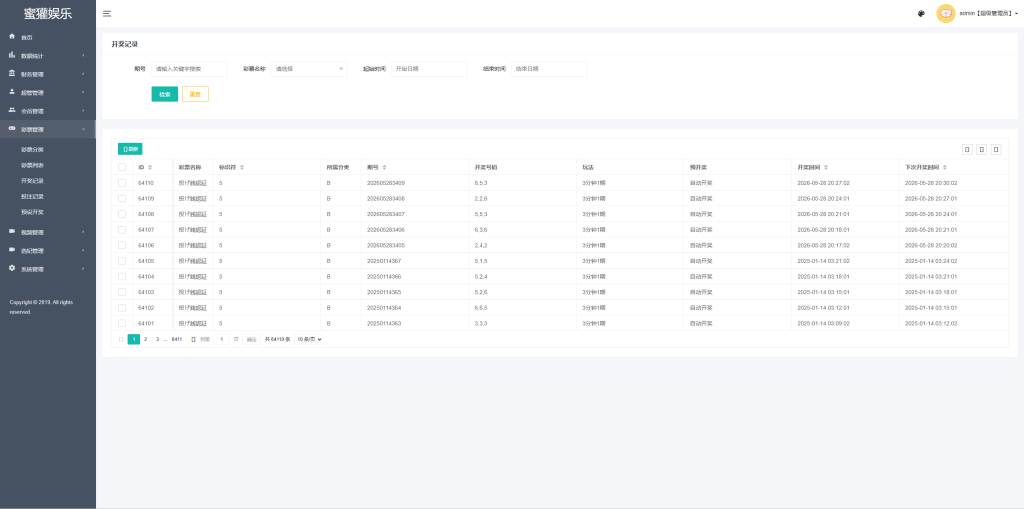Open the 10条/页 page size dropdown
This screenshot has width=1024, height=509.
click(309, 340)
